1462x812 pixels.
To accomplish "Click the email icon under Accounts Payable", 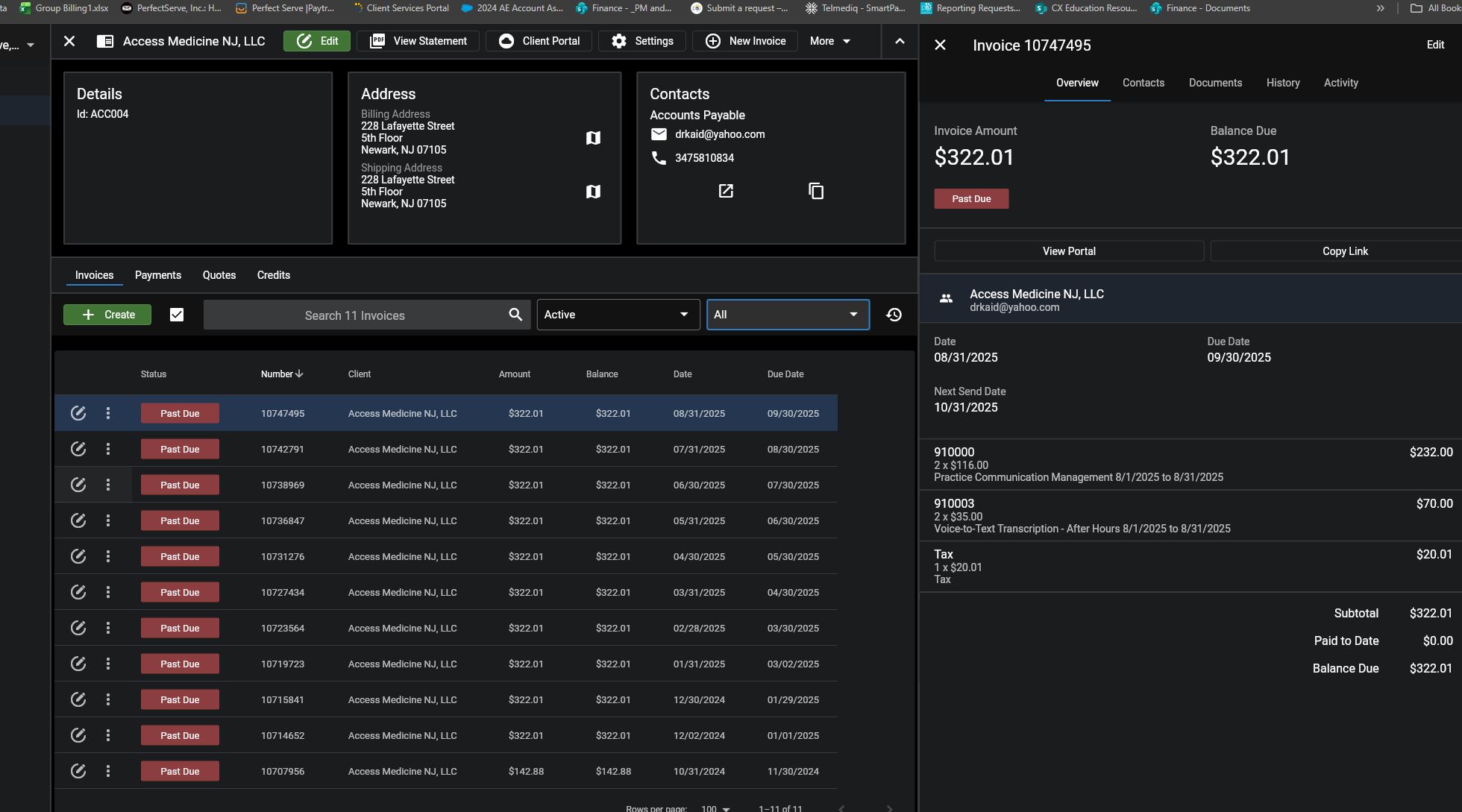I will [659, 134].
